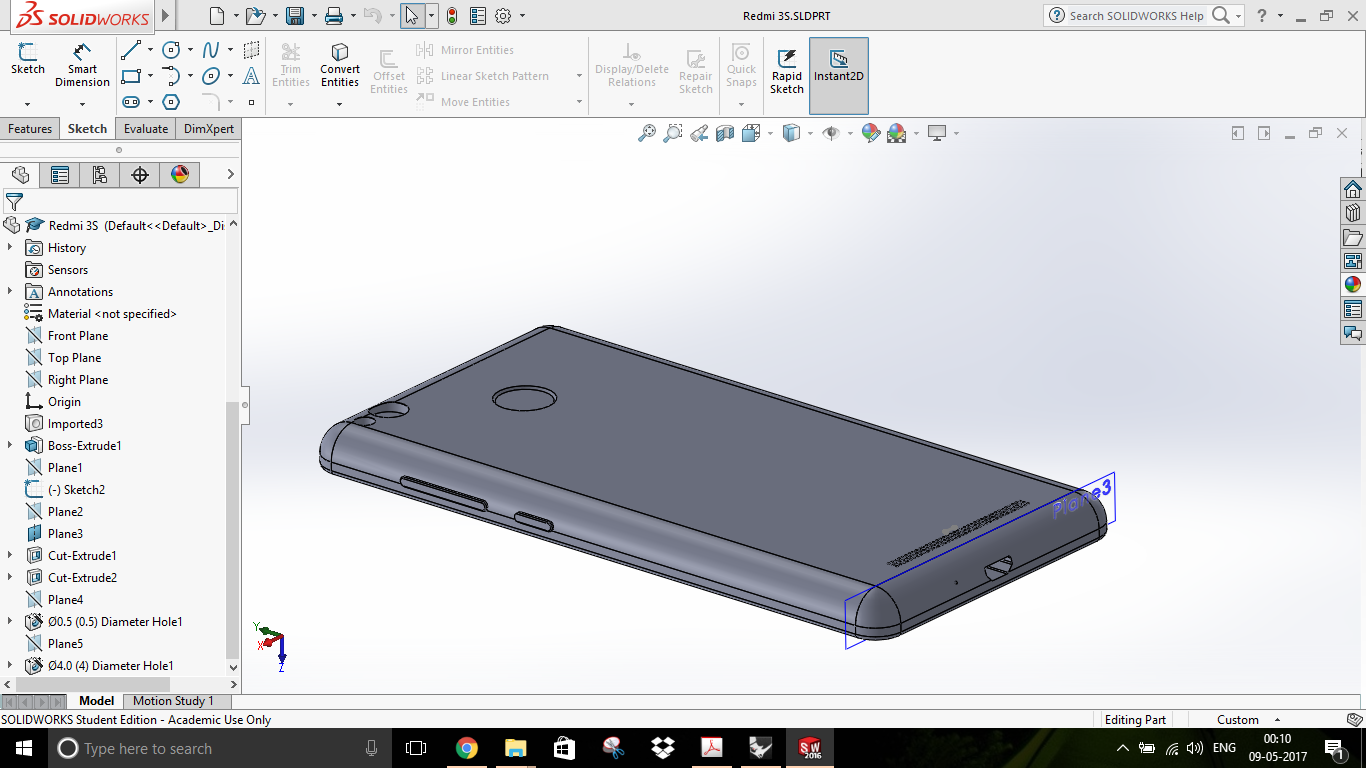Screen dimensions: 1366x768
Task: Select Plane3 in the feature tree
Action: 65,534
